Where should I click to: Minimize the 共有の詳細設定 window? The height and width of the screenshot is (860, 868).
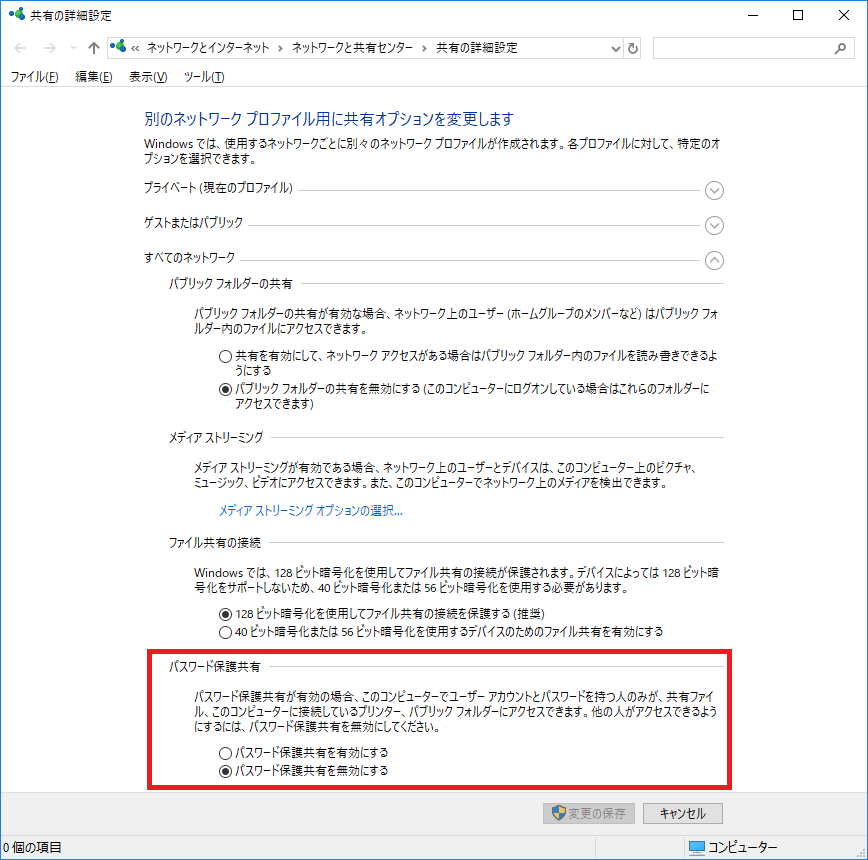753,15
